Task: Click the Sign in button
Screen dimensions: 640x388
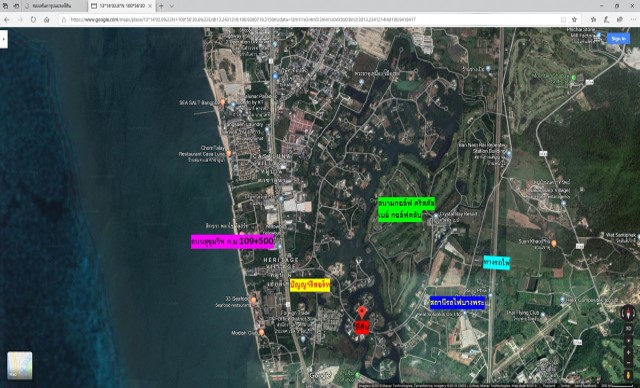Action: tap(618, 38)
